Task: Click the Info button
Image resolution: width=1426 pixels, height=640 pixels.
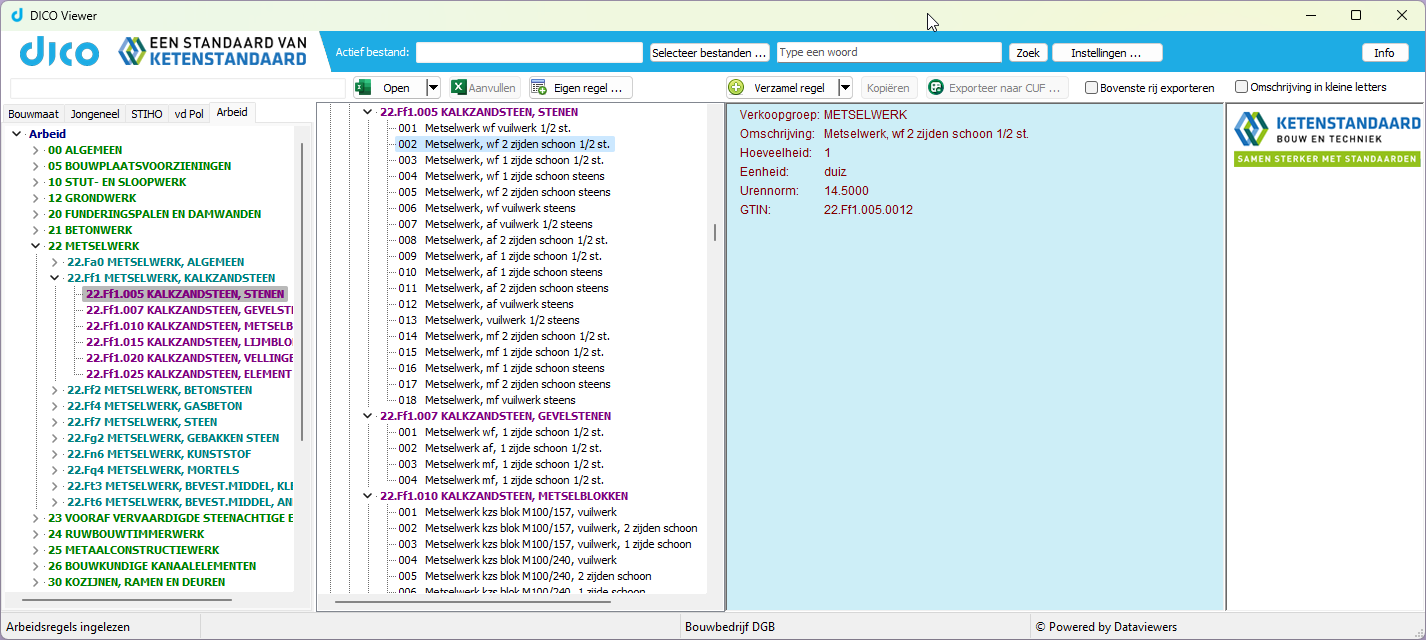Action: 1384,52
